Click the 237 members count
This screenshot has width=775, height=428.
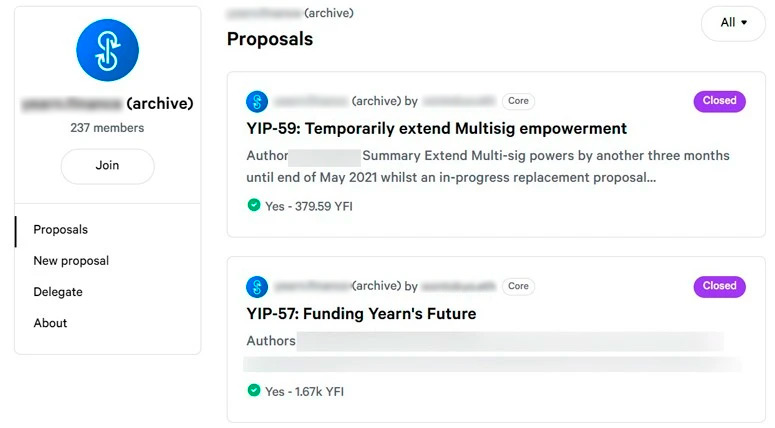tap(107, 128)
